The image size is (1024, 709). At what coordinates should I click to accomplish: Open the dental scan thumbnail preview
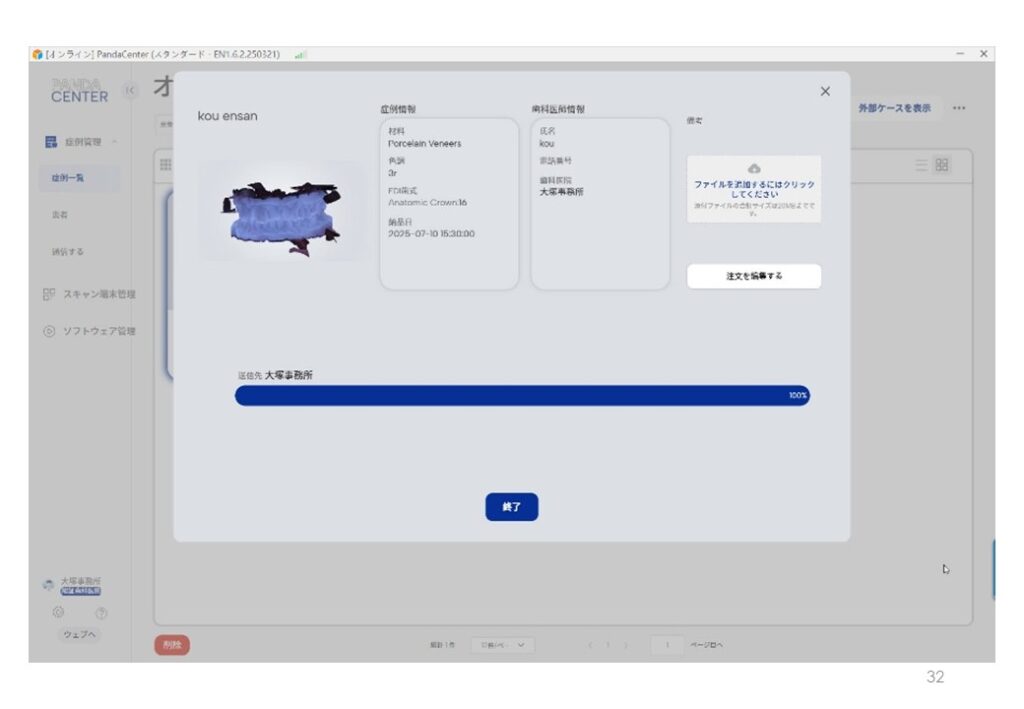coord(281,211)
